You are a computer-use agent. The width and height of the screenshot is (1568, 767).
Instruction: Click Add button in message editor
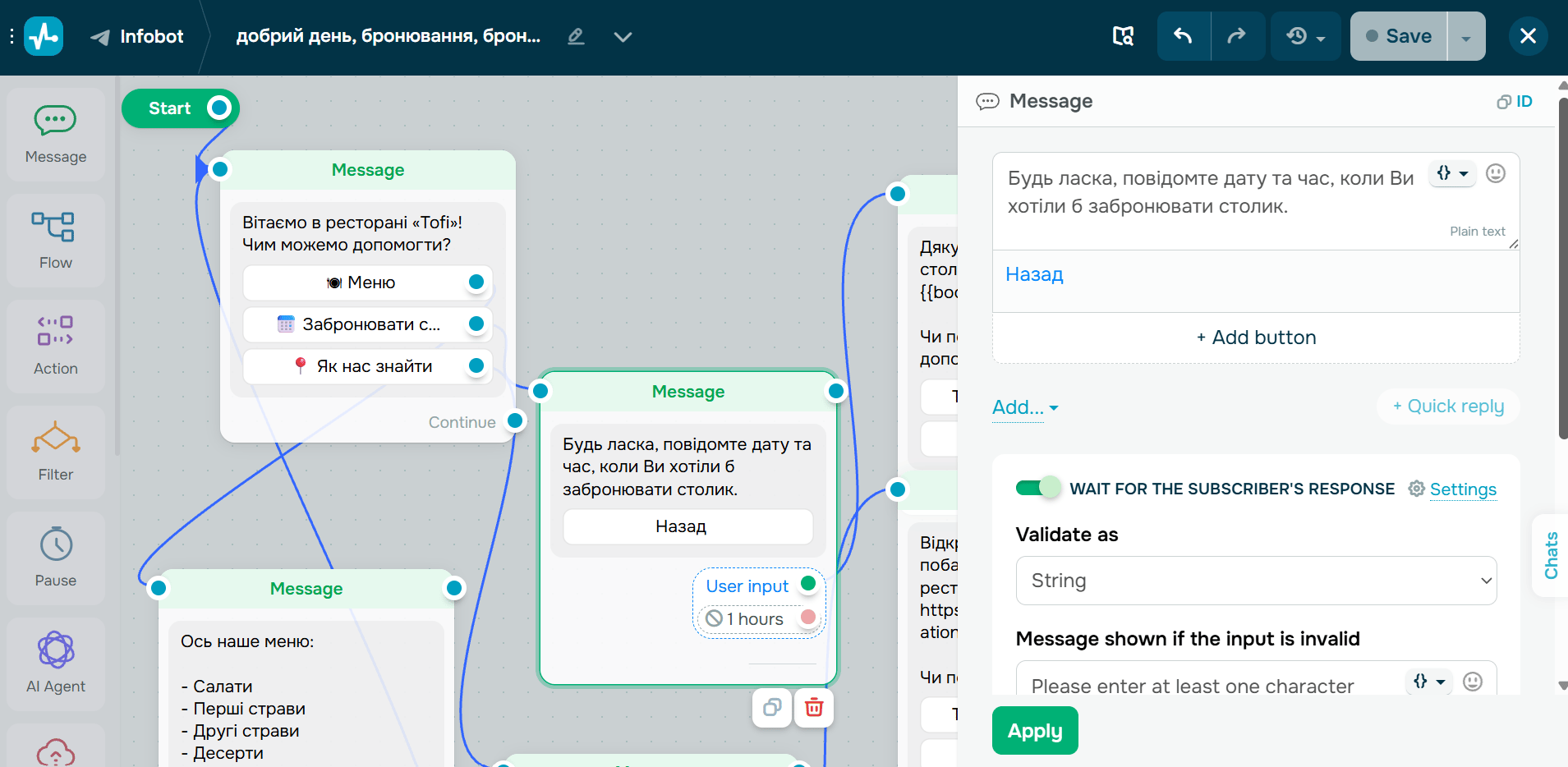tap(1256, 338)
